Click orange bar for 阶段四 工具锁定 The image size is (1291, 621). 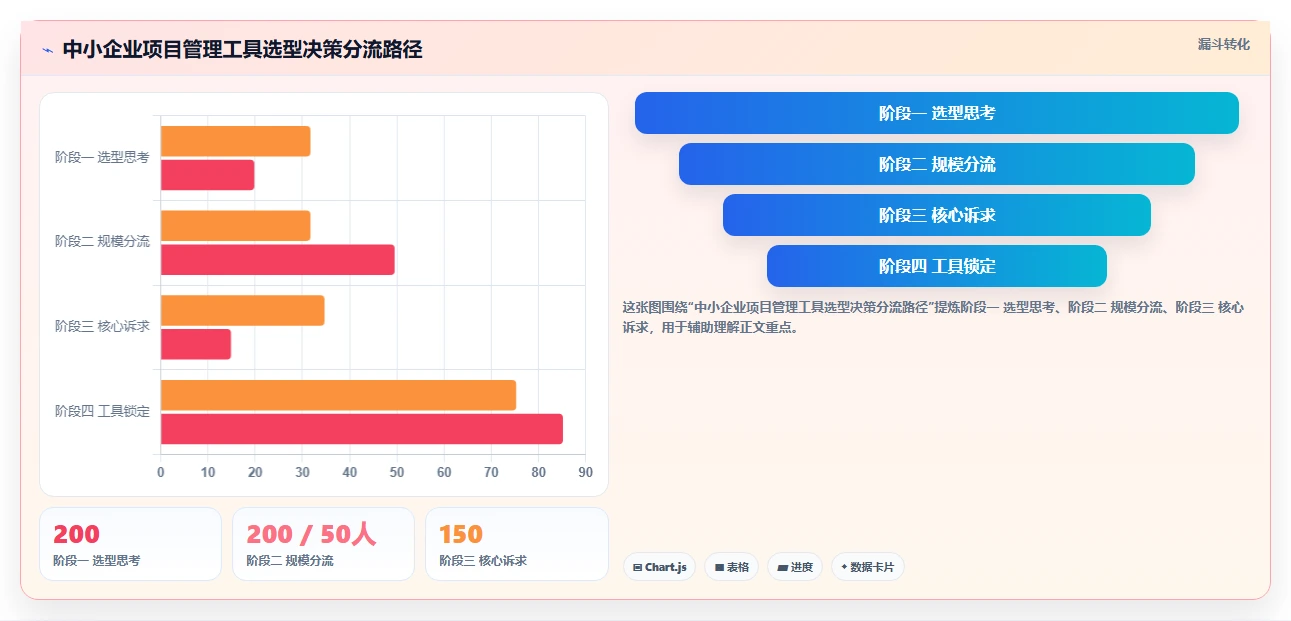click(338, 395)
